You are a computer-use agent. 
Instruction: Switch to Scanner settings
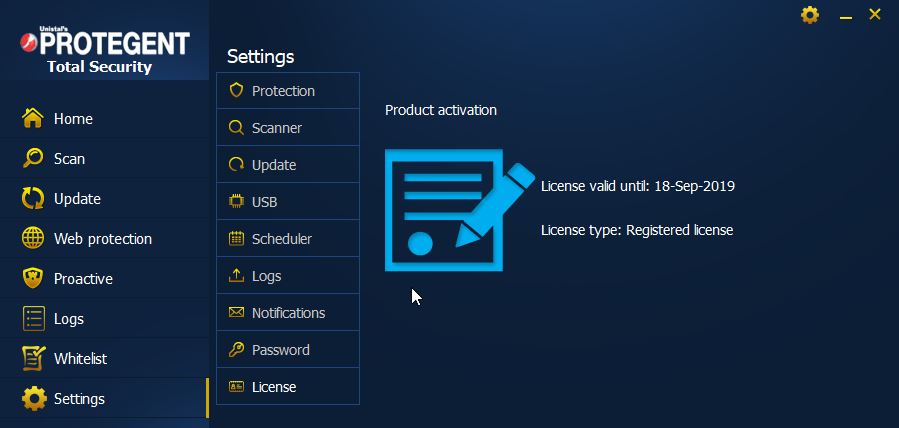[287, 128]
